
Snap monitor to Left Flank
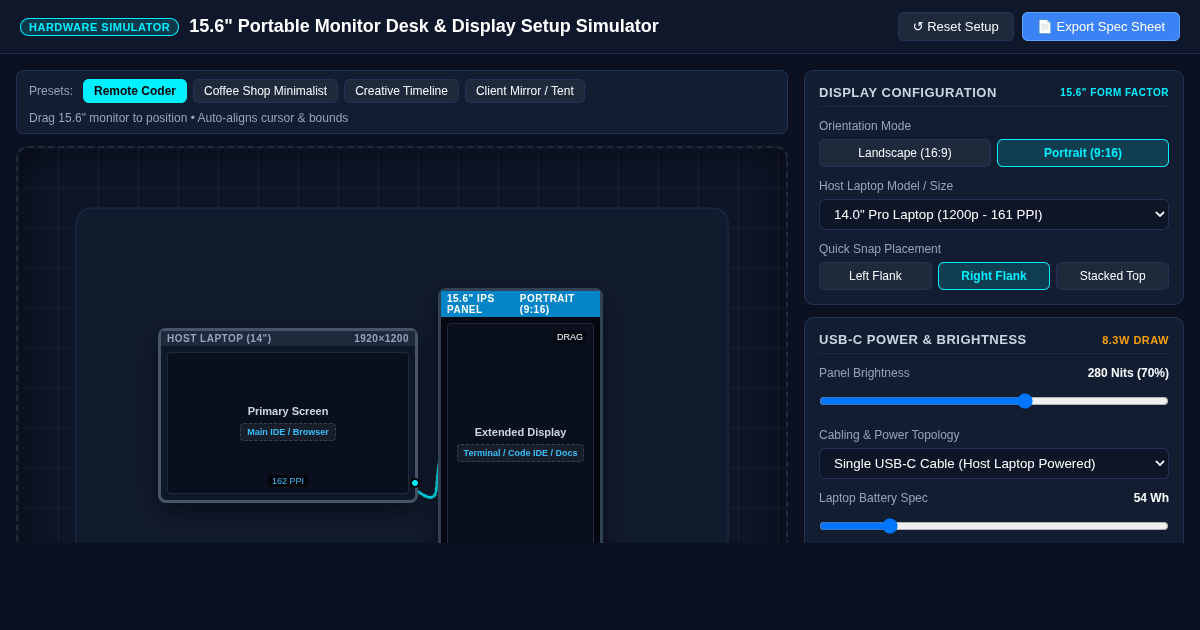(x=875, y=276)
